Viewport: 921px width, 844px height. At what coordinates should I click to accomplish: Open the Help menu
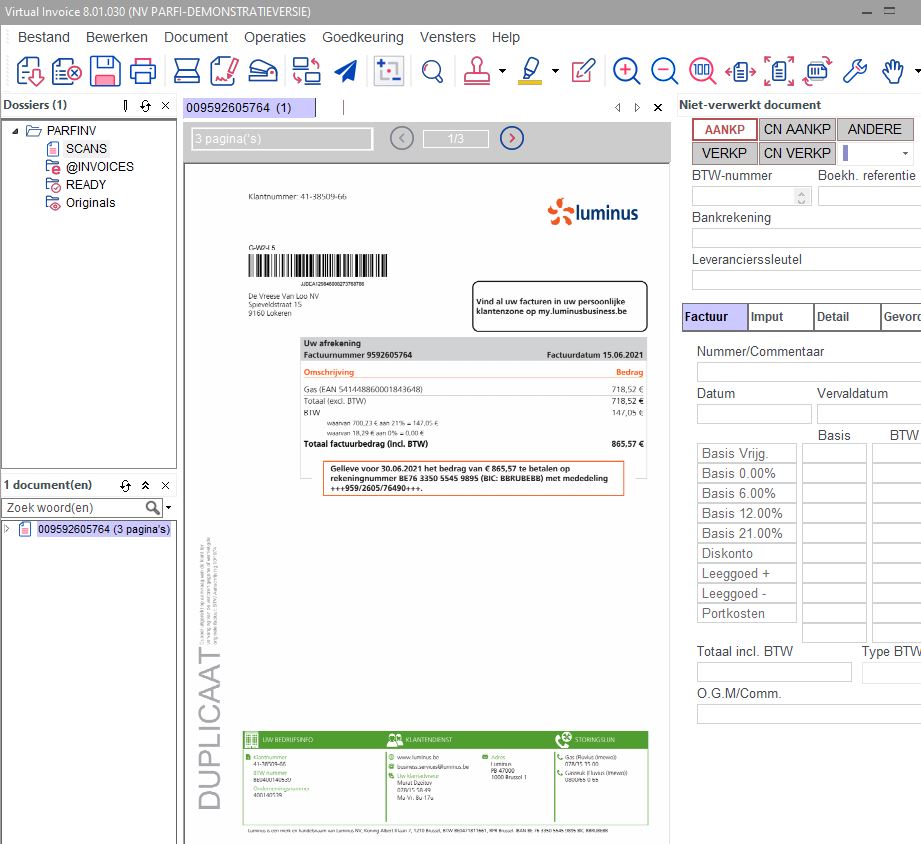pyautogui.click(x=505, y=37)
